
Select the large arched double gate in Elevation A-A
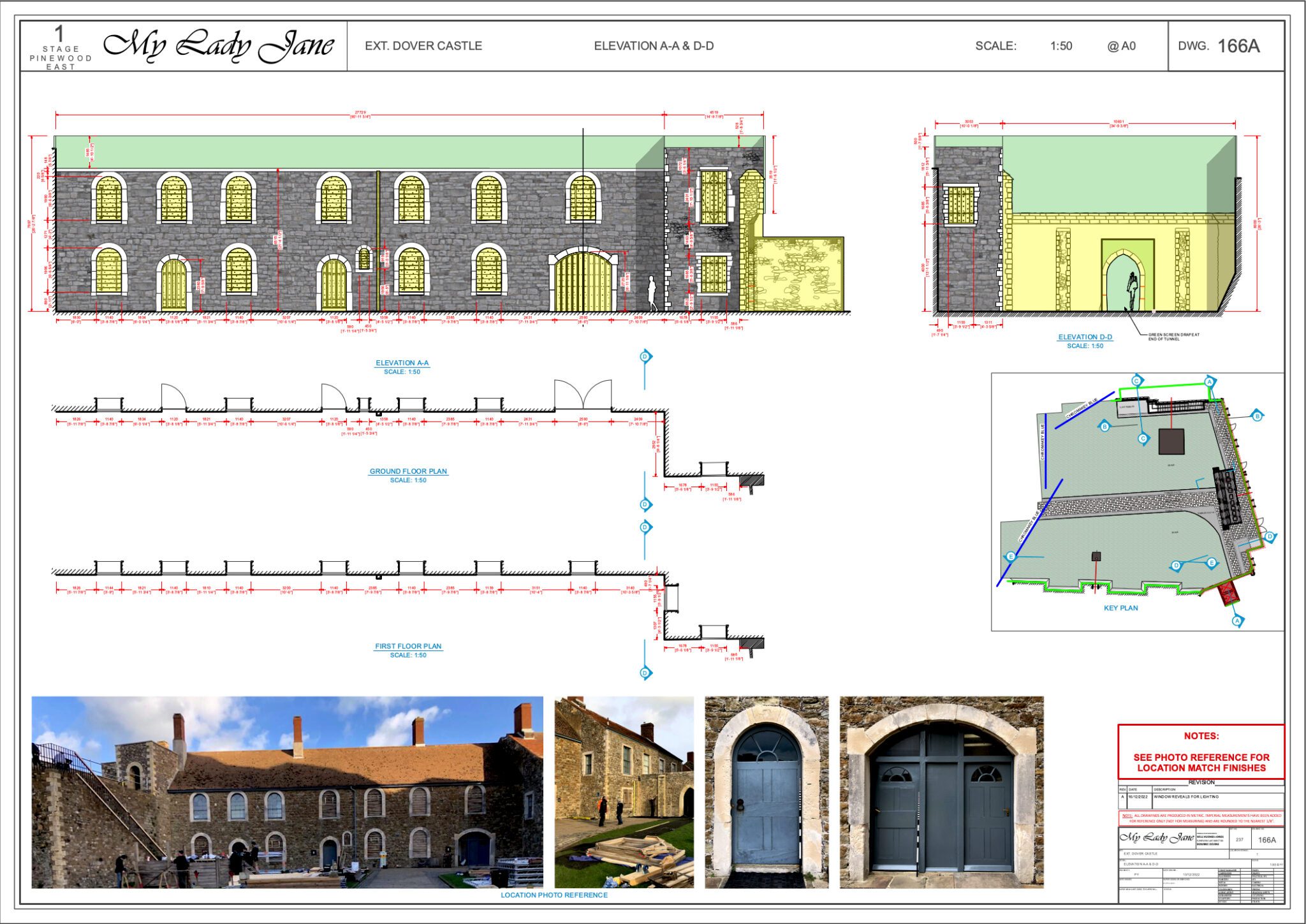click(582, 282)
